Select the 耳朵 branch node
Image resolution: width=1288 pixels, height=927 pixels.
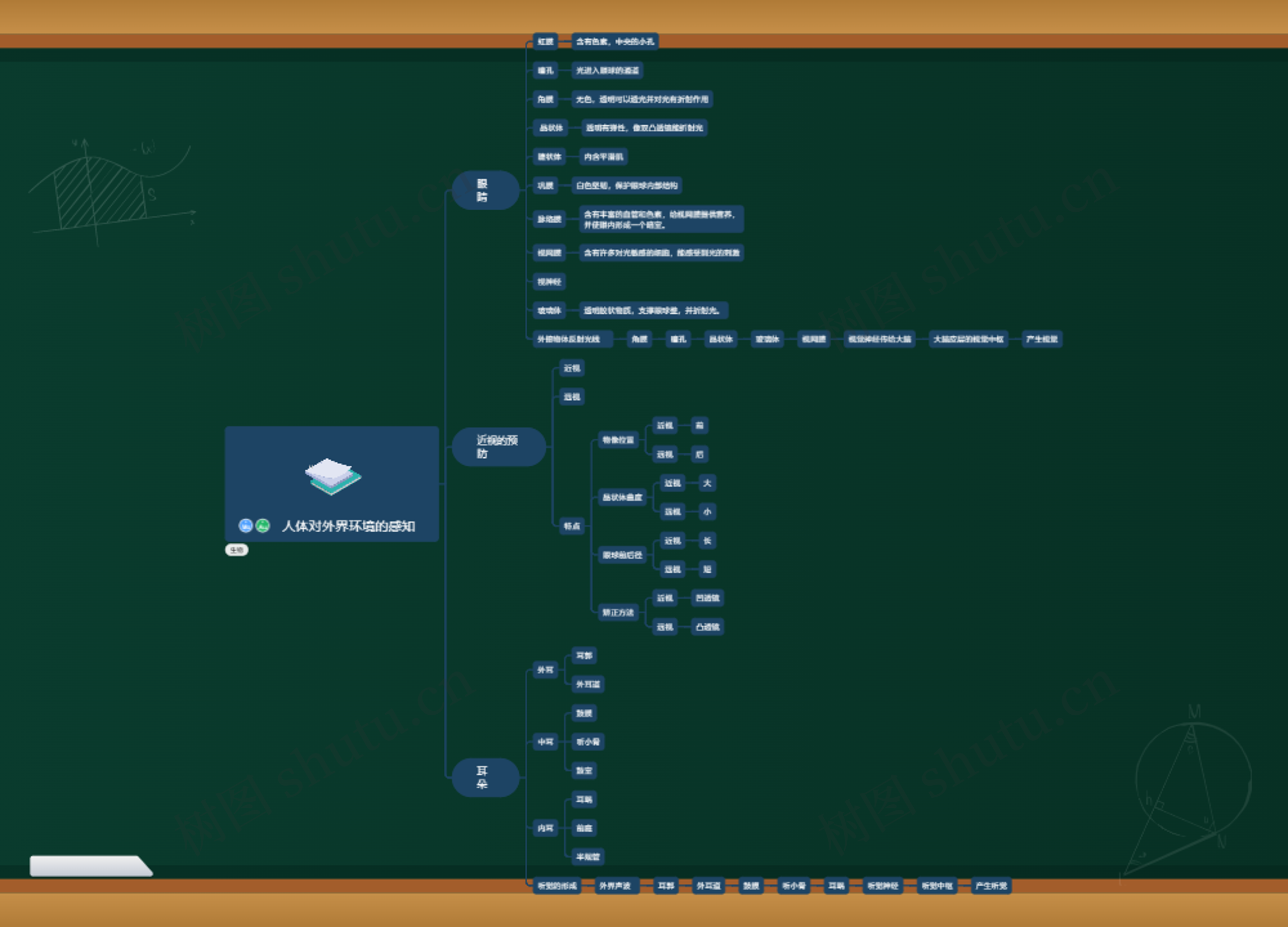coord(485,777)
